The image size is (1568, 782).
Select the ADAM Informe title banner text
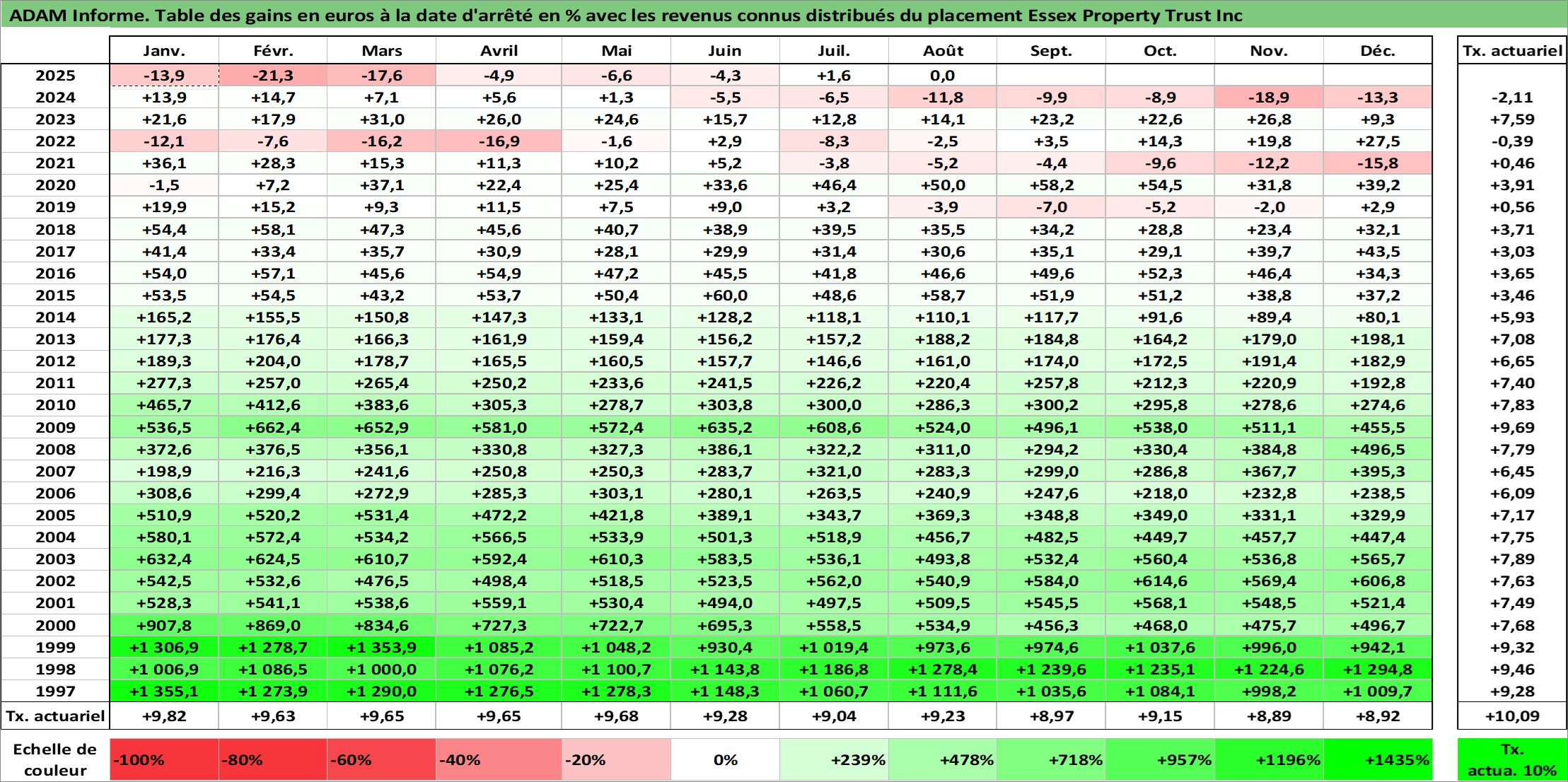click(x=626, y=16)
